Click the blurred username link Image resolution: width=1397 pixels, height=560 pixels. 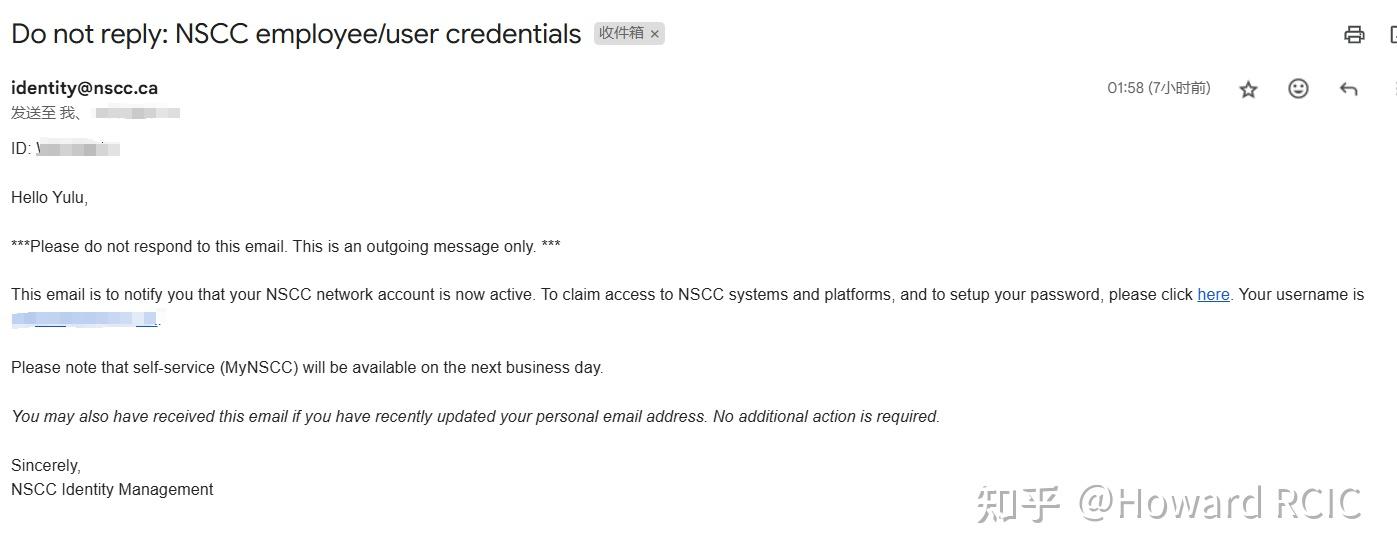pyautogui.click(x=85, y=320)
